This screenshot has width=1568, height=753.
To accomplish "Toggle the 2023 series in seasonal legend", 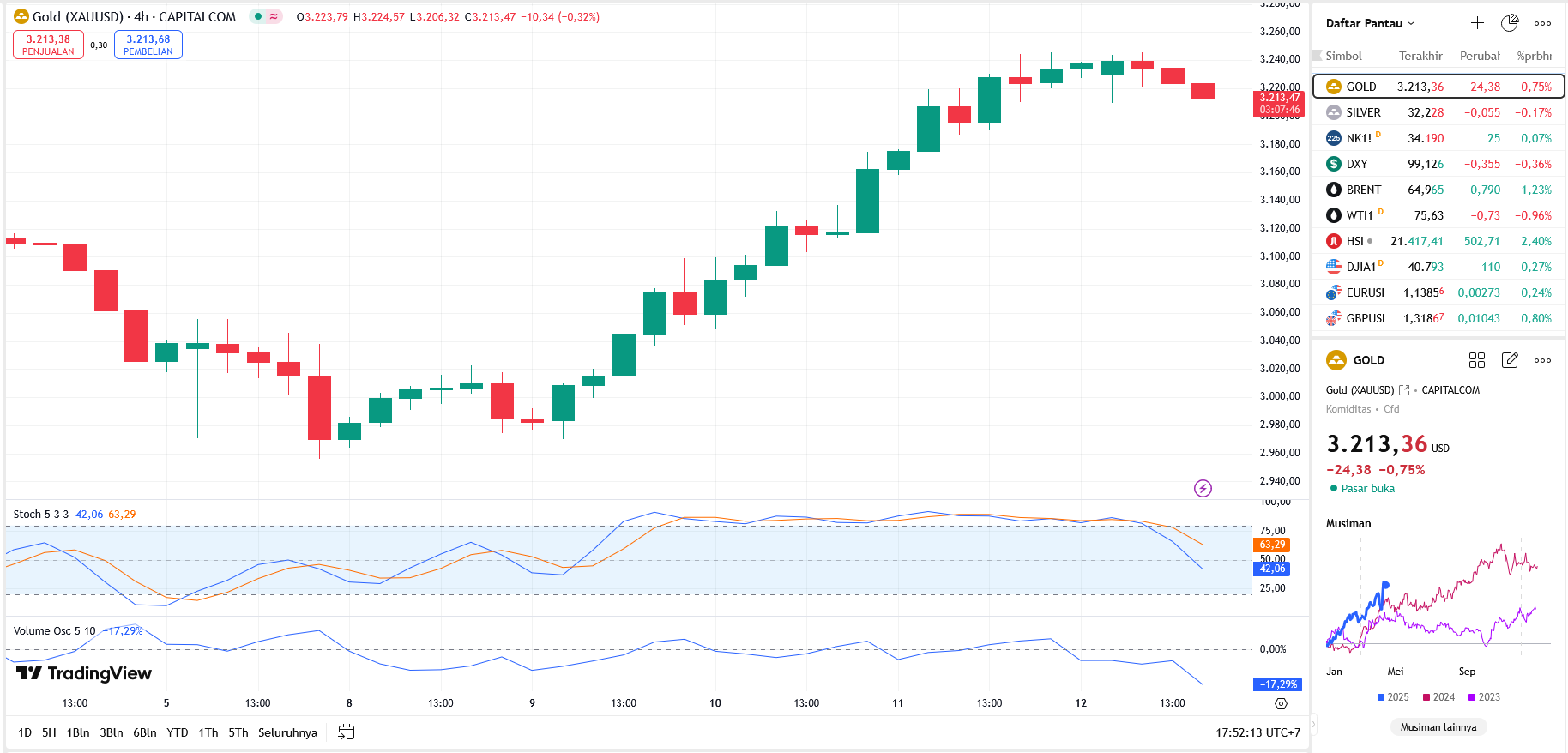I will [x=1484, y=697].
